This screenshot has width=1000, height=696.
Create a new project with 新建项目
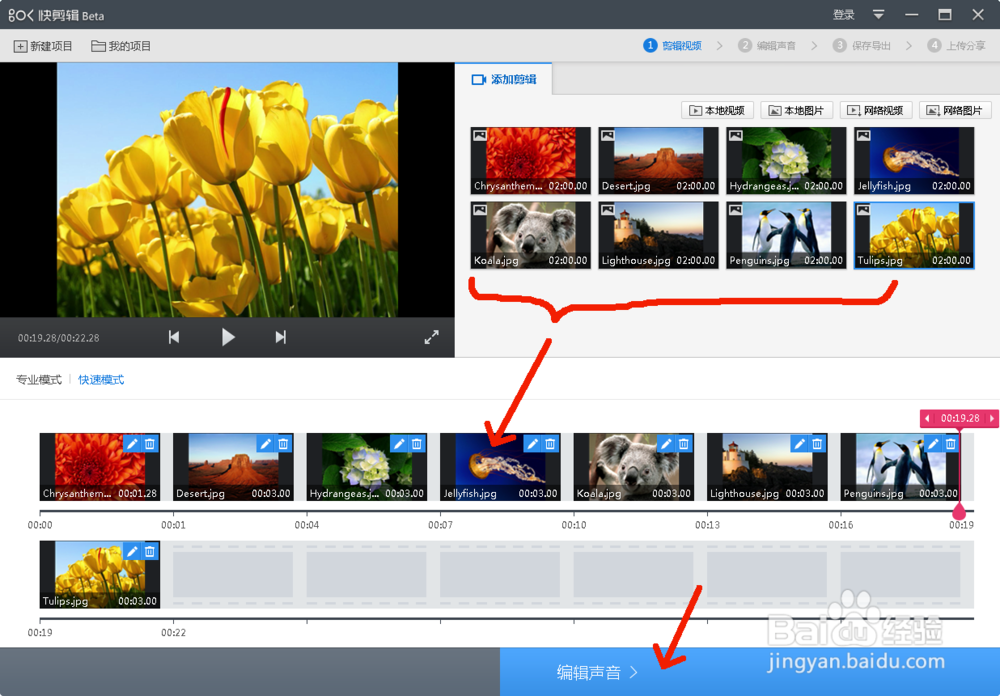pos(43,46)
